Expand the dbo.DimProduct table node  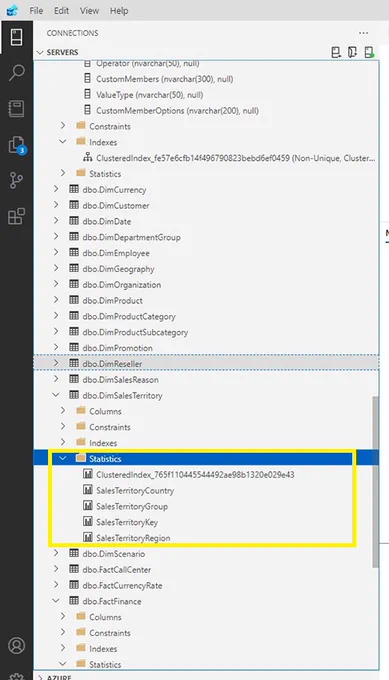click(56, 300)
